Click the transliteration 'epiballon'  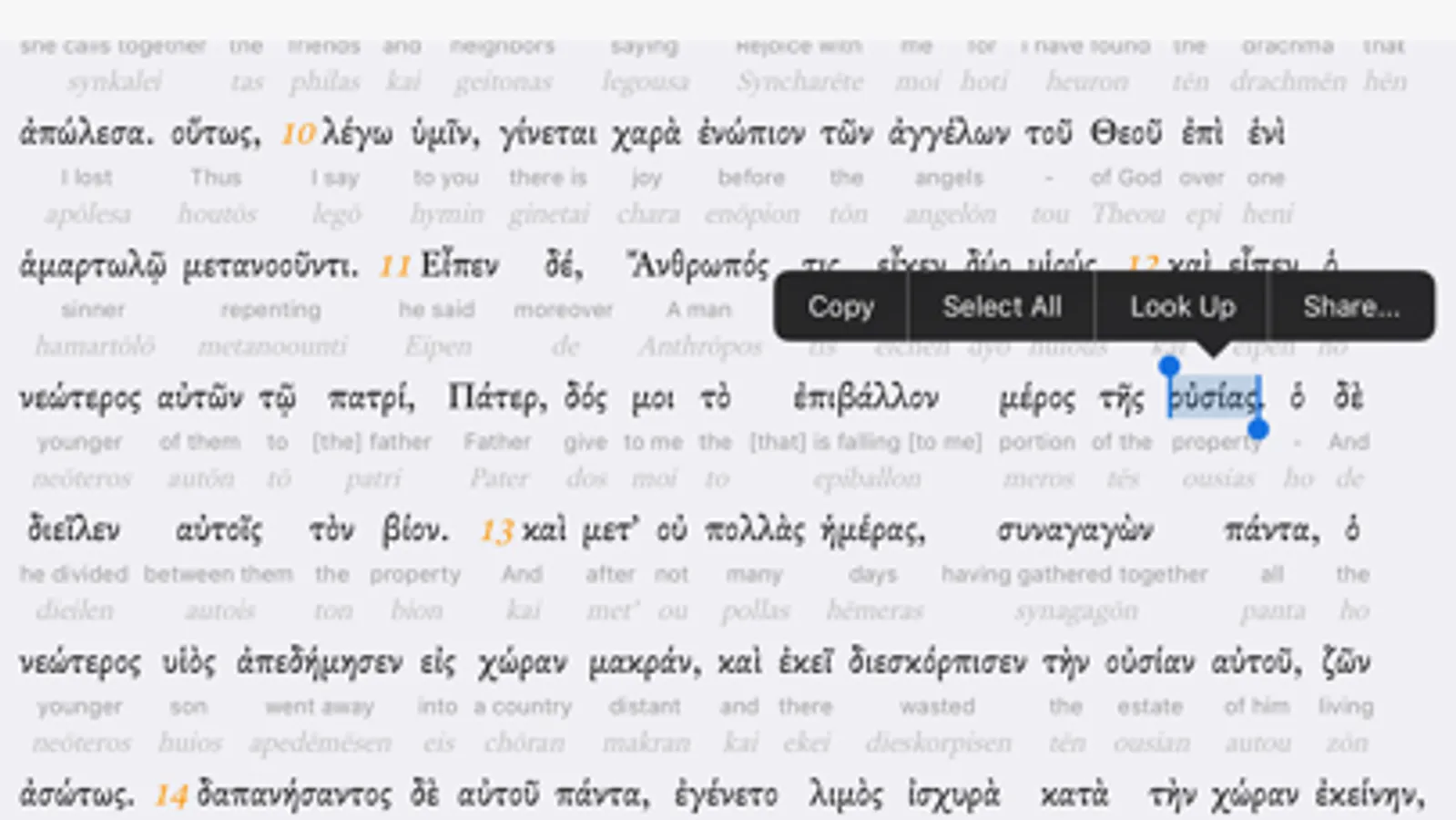tap(867, 479)
